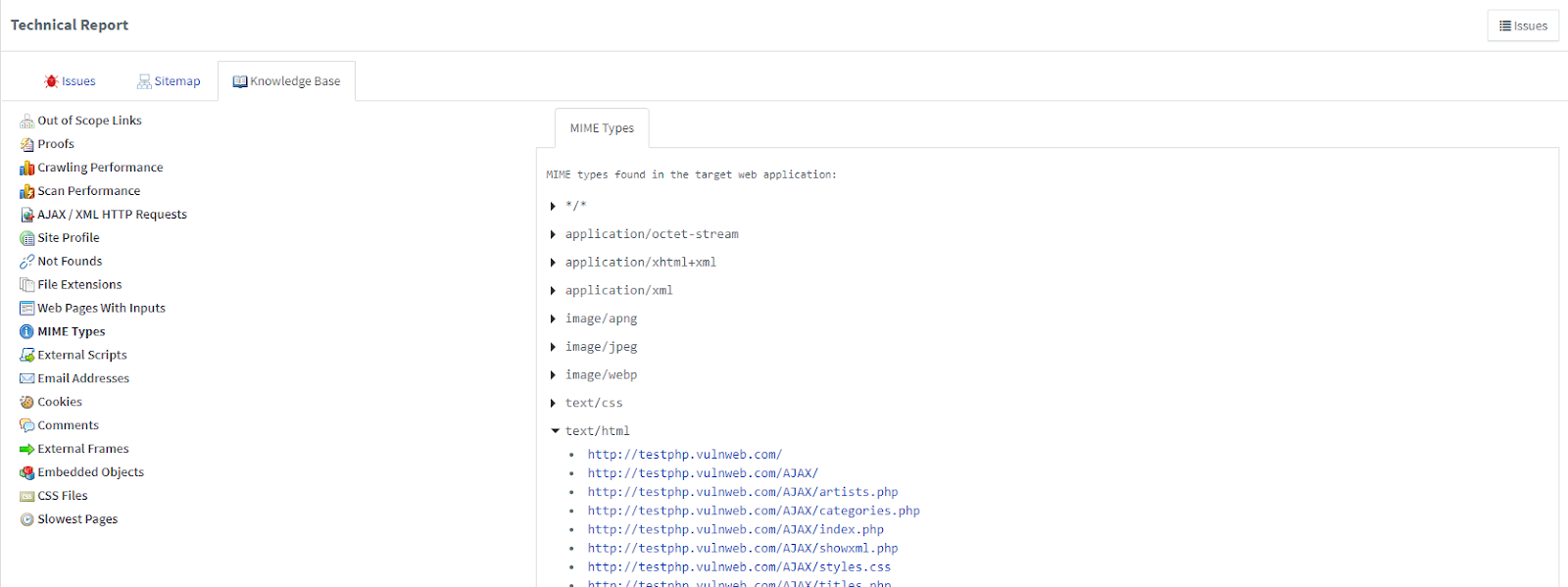Click the Site Profile globe icon
Image resolution: width=1568 pixels, height=587 pixels.
point(26,238)
